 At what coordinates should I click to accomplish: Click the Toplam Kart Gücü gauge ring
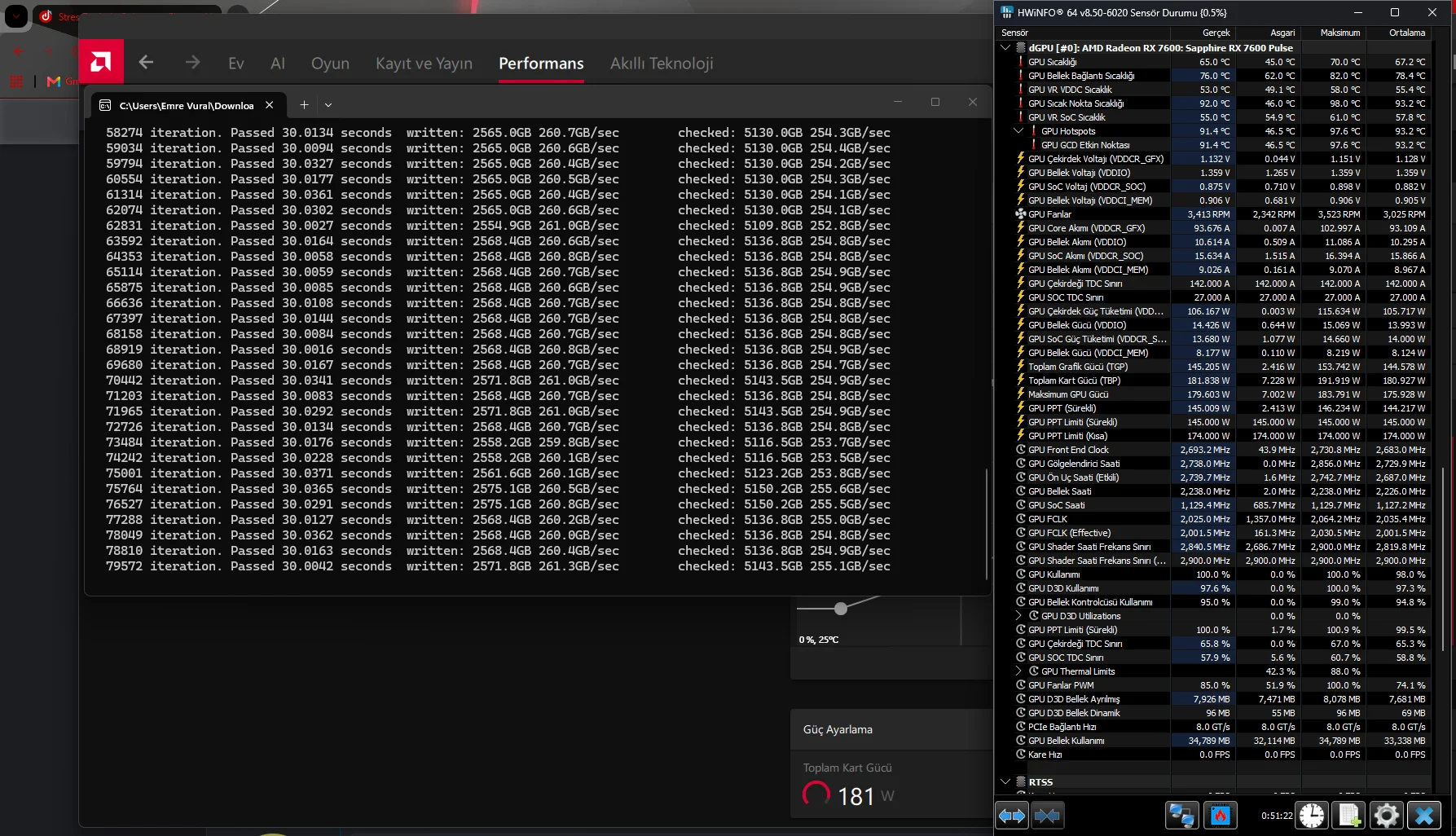(816, 794)
